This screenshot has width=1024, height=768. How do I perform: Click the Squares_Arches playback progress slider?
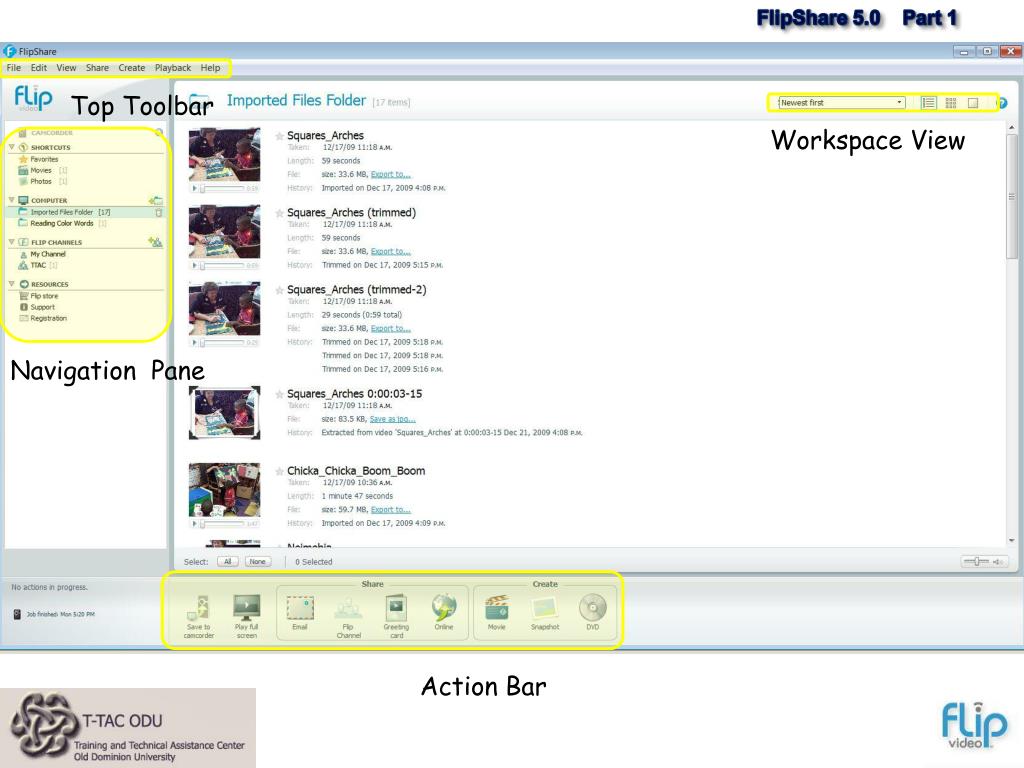click(x=223, y=188)
